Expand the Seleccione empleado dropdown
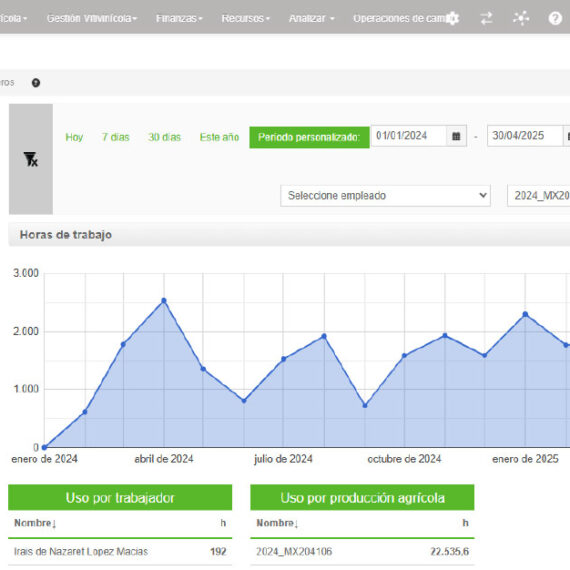 coord(385,196)
